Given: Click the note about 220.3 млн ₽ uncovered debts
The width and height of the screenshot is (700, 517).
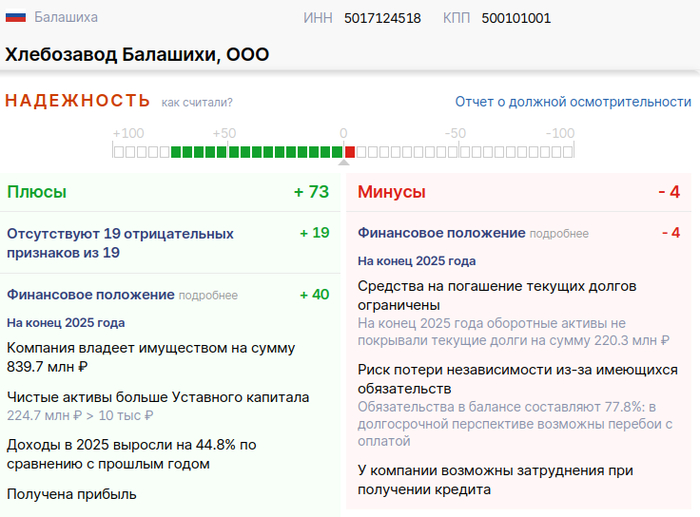Looking at the screenshot, I should (x=513, y=332).
